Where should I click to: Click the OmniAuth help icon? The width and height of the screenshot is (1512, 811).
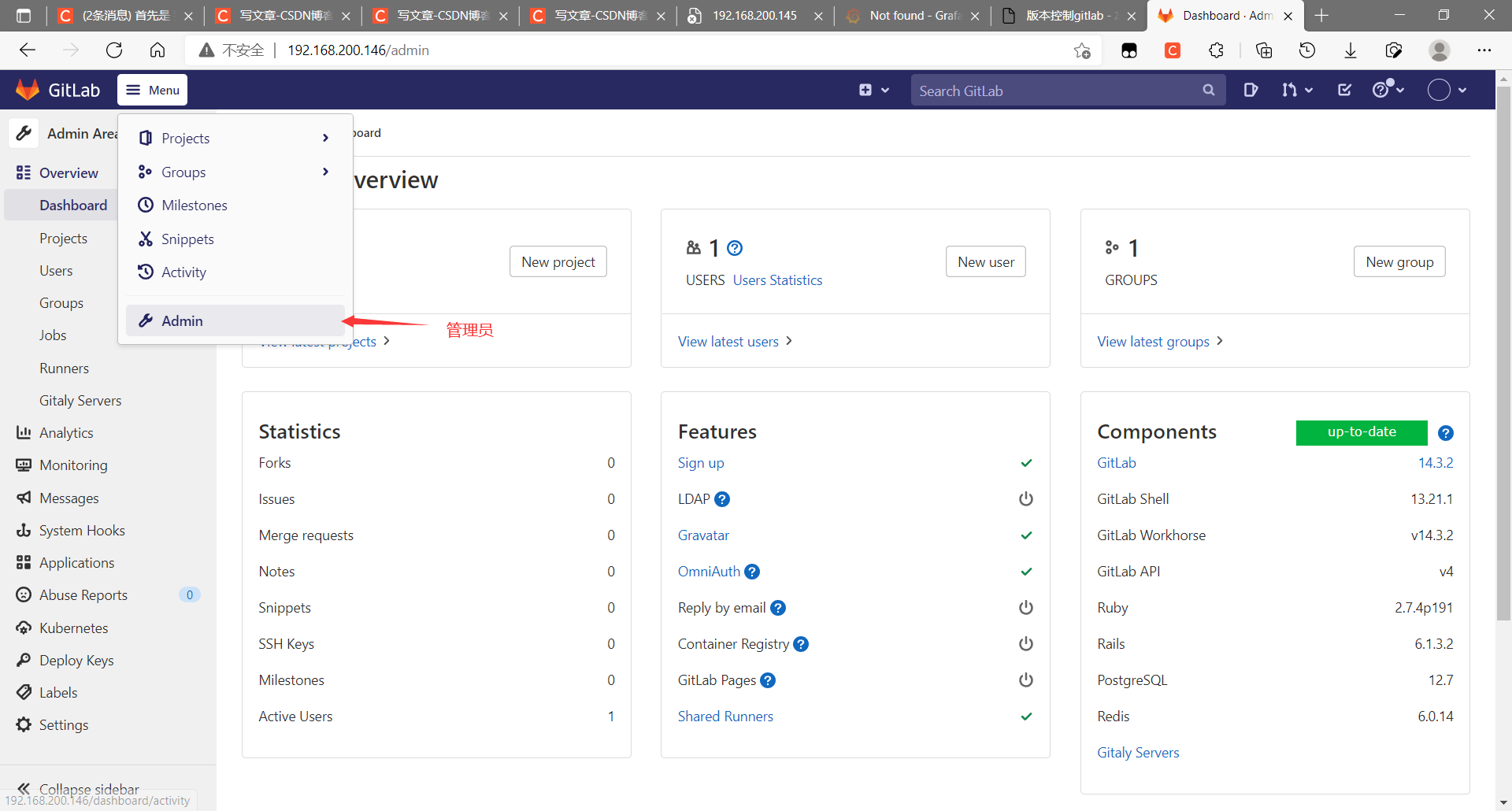pos(752,572)
